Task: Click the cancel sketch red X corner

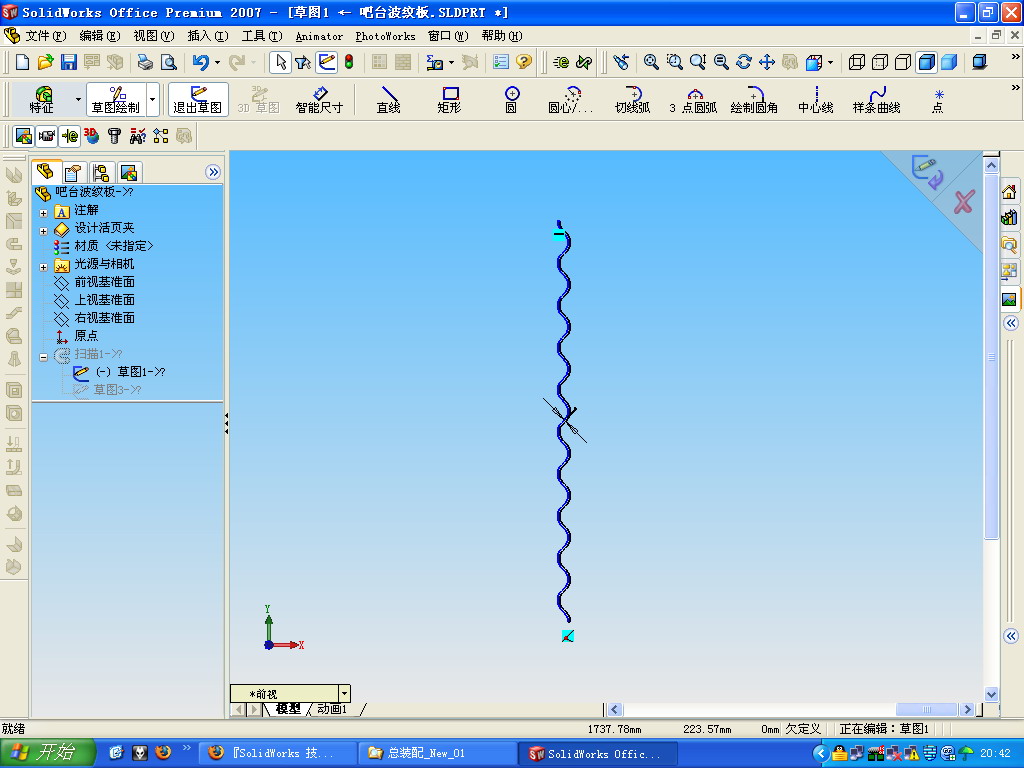Action: [x=964, y=202]
